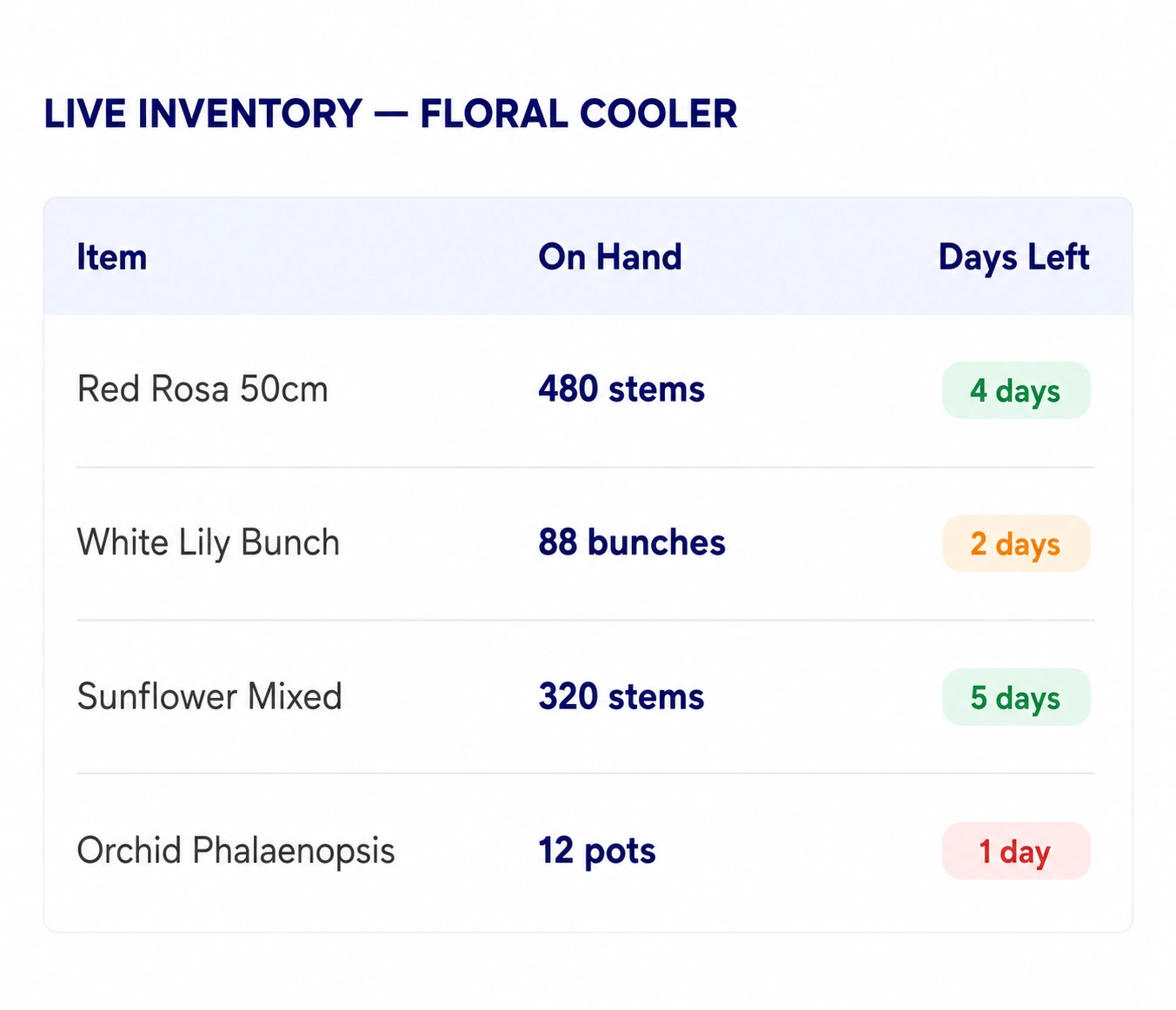Click the word Bunch in White Lily row
This screenshot has width=1176, height=1010.
pyautogui.click(x=290, y=542)
